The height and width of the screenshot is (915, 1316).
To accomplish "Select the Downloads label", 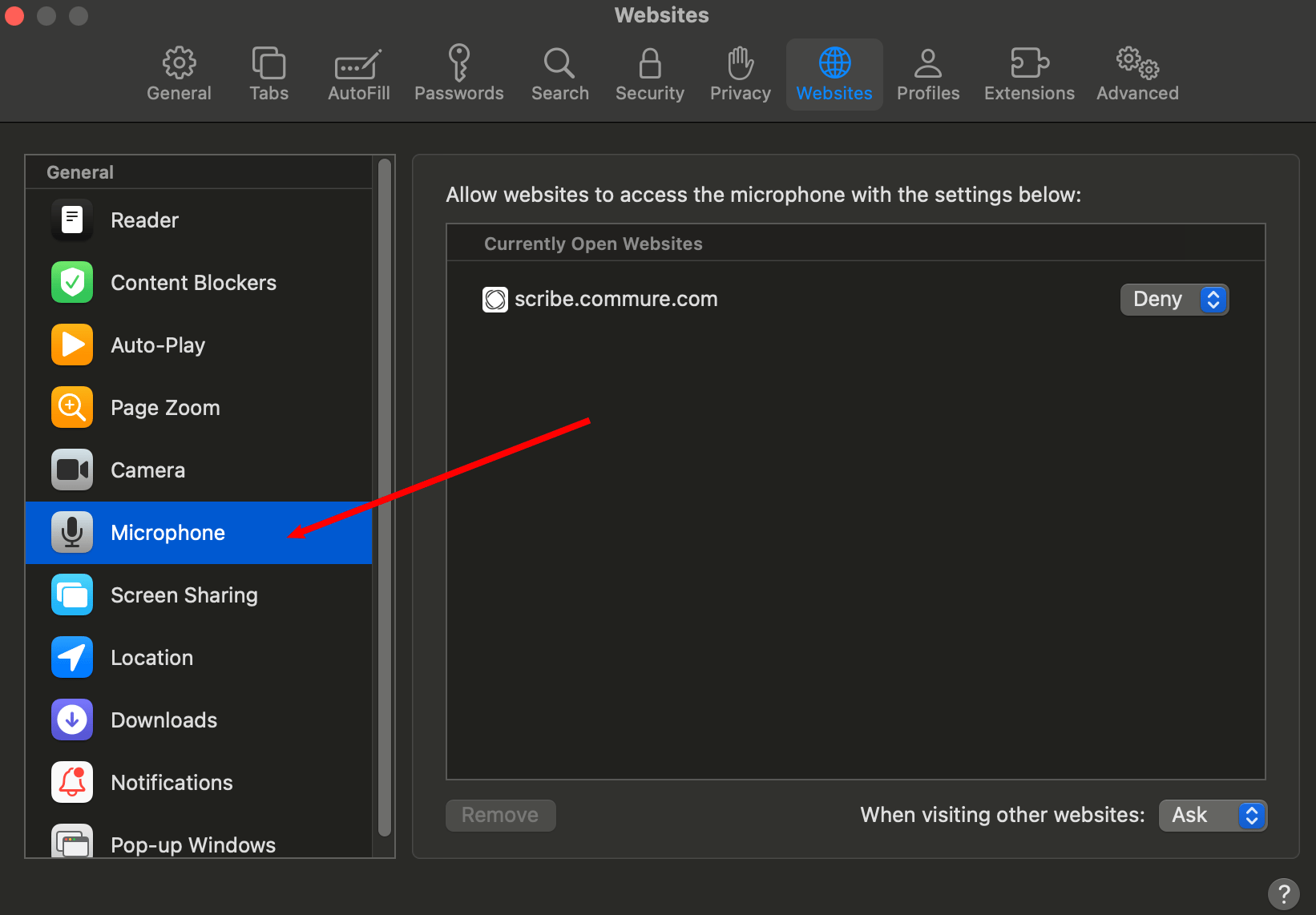I will (x=163, y=720).
